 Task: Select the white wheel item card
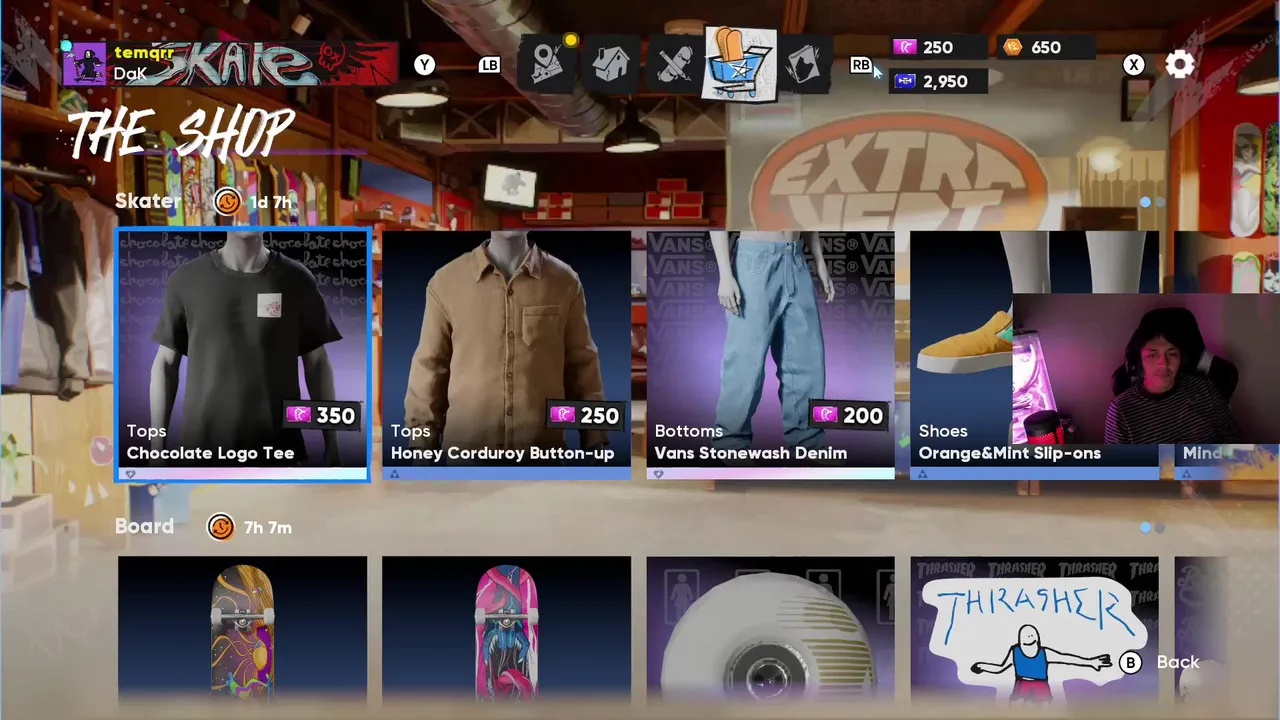771,631
